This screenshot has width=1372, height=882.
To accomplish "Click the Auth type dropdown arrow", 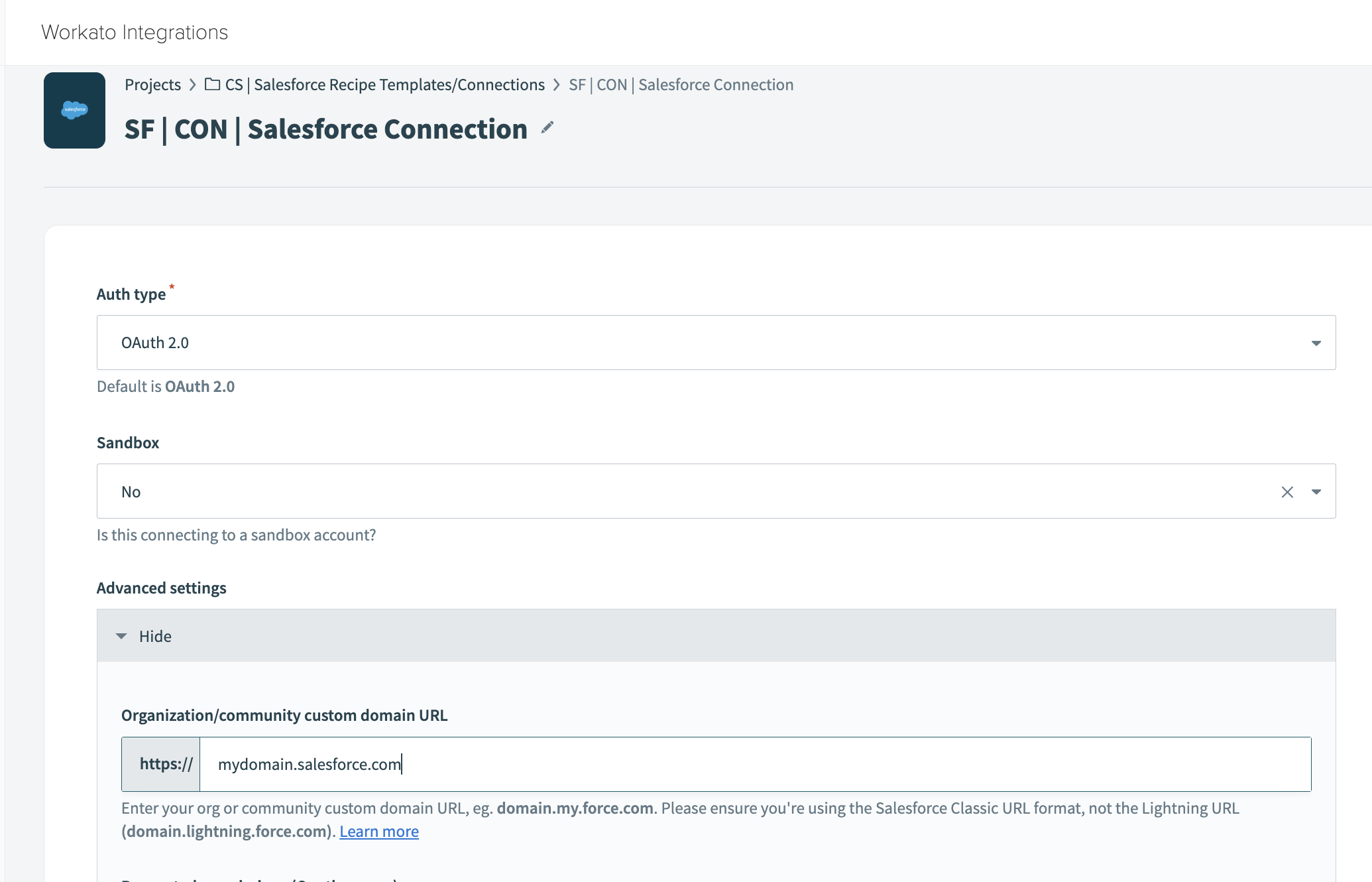I will click(1316, 343).
